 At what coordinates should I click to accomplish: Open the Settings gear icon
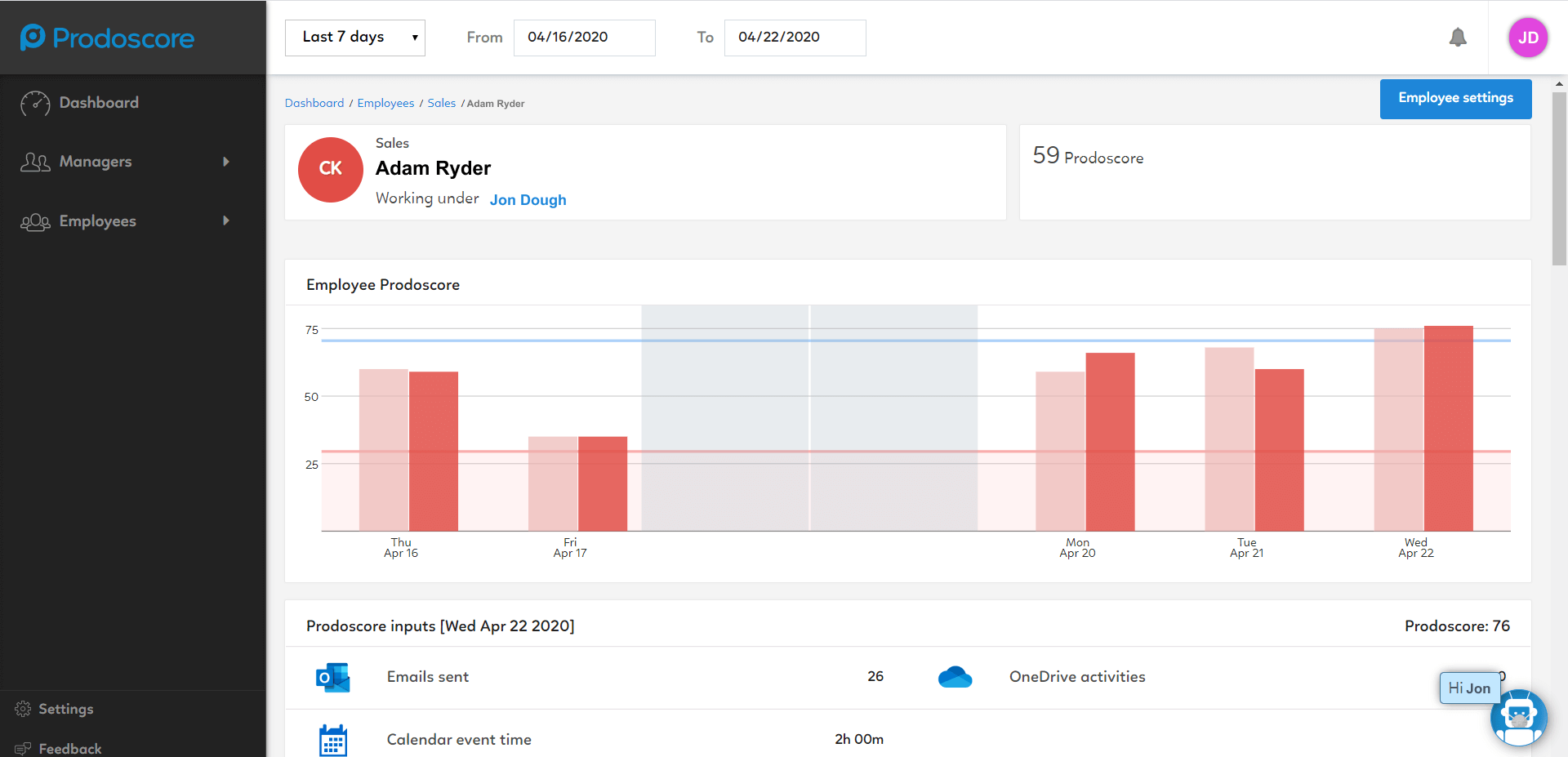(22, 709)
